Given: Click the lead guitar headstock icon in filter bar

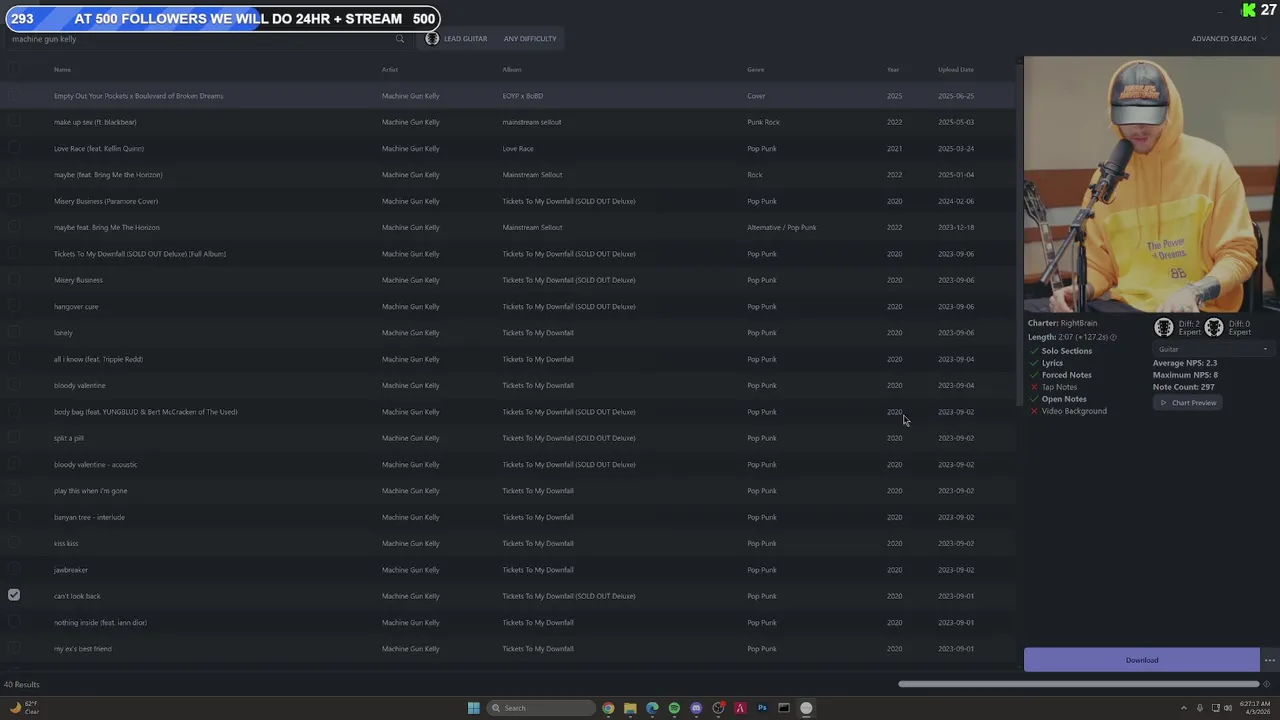Looking at the screenshot, I should click(x=432, y=38).
